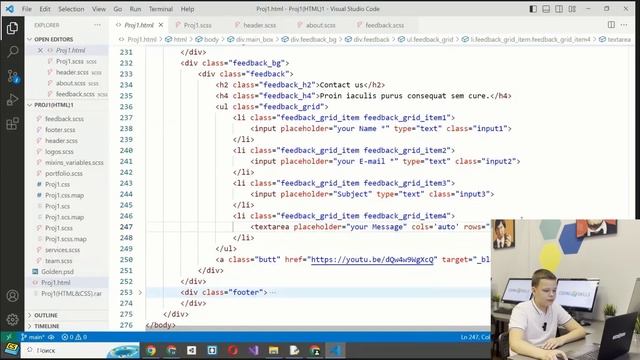The height and width of the screenshot is (360, 640).
Task: Collapse the Open Editors section
Action: (x=53, y=39)
